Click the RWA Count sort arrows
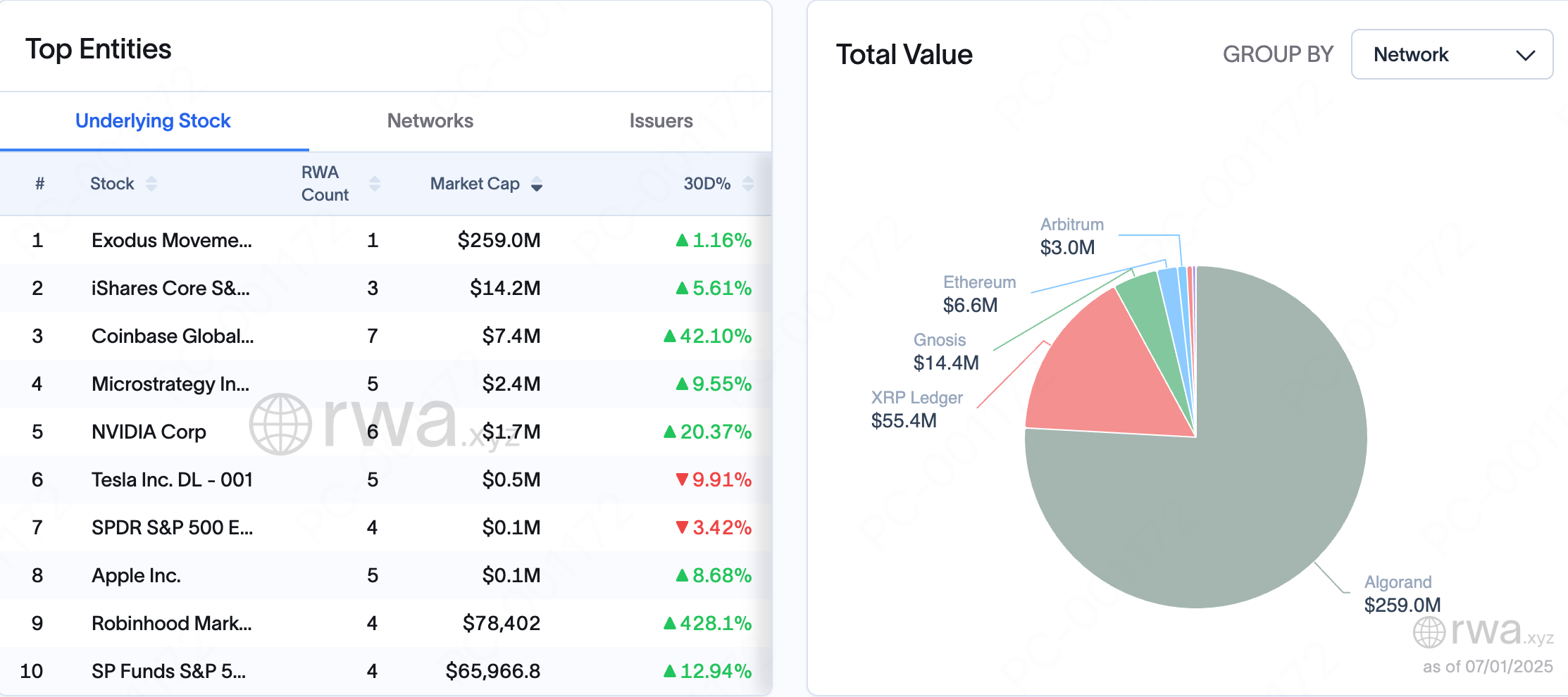Image resolution: width=1568 pixels, height=697 pixels. [x=375, y=184]
